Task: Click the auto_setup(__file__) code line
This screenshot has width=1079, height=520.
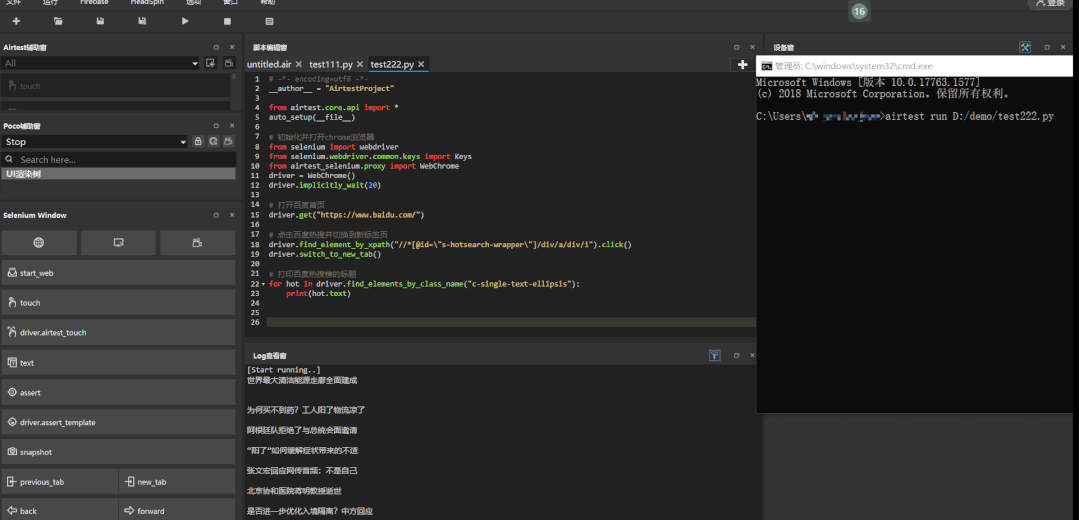Action: click(312, 118)
